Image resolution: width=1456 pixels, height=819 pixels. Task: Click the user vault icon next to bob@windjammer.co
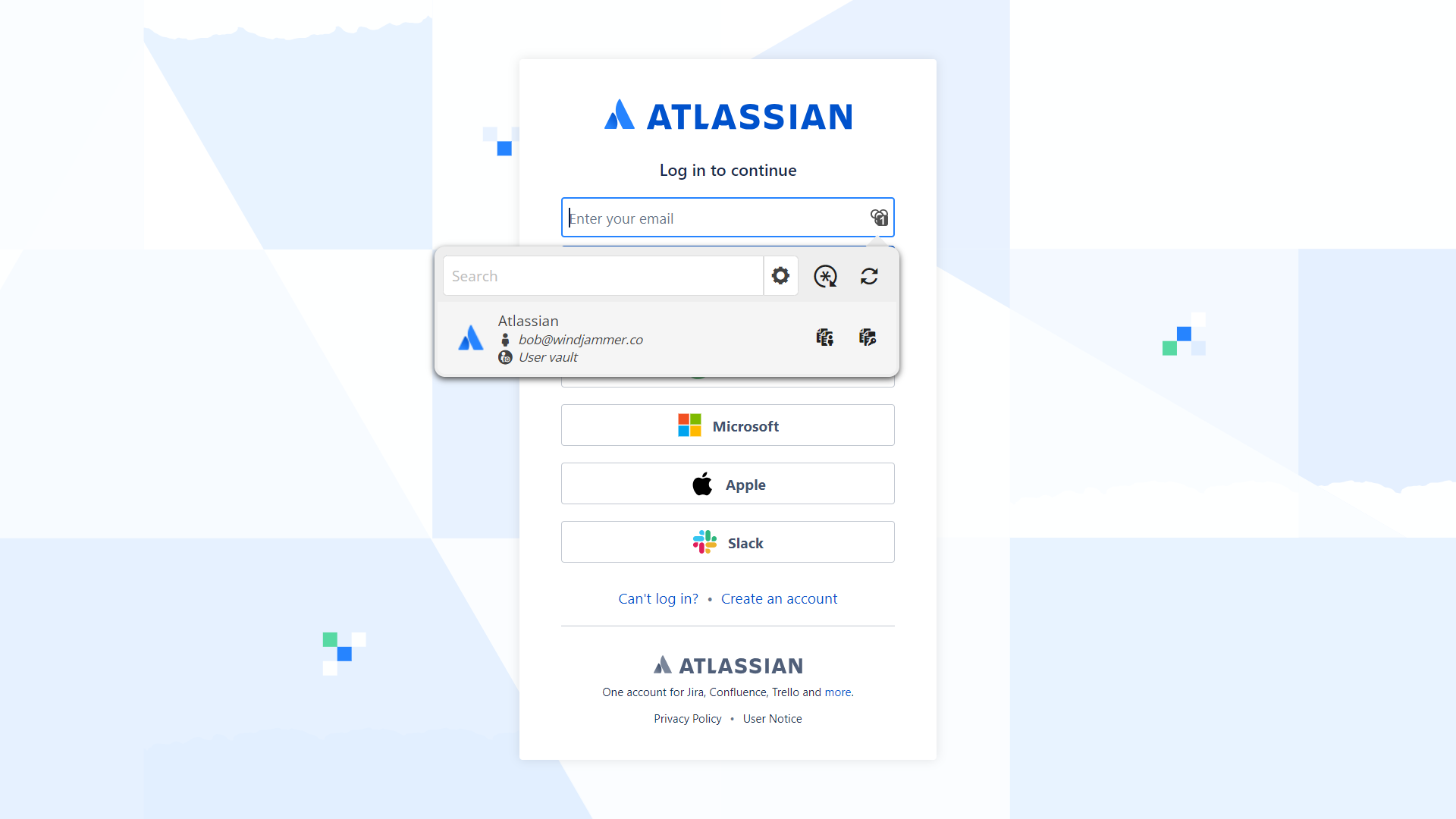point(506,357)
